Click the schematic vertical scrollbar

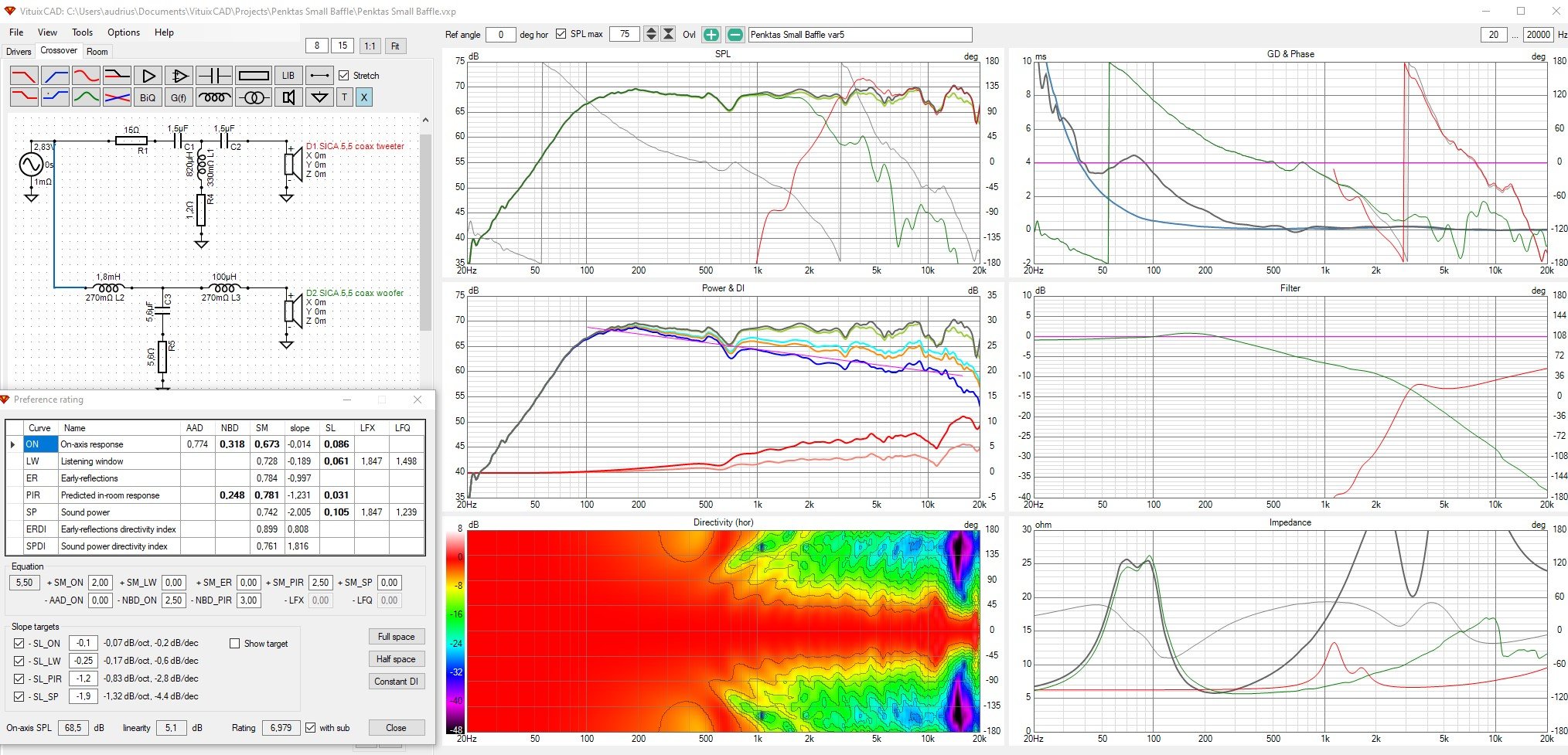coord(424,232)
